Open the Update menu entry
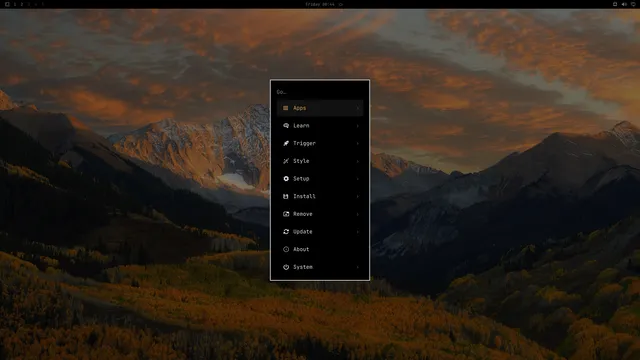The image size is (640, 360). coord(320,231)
